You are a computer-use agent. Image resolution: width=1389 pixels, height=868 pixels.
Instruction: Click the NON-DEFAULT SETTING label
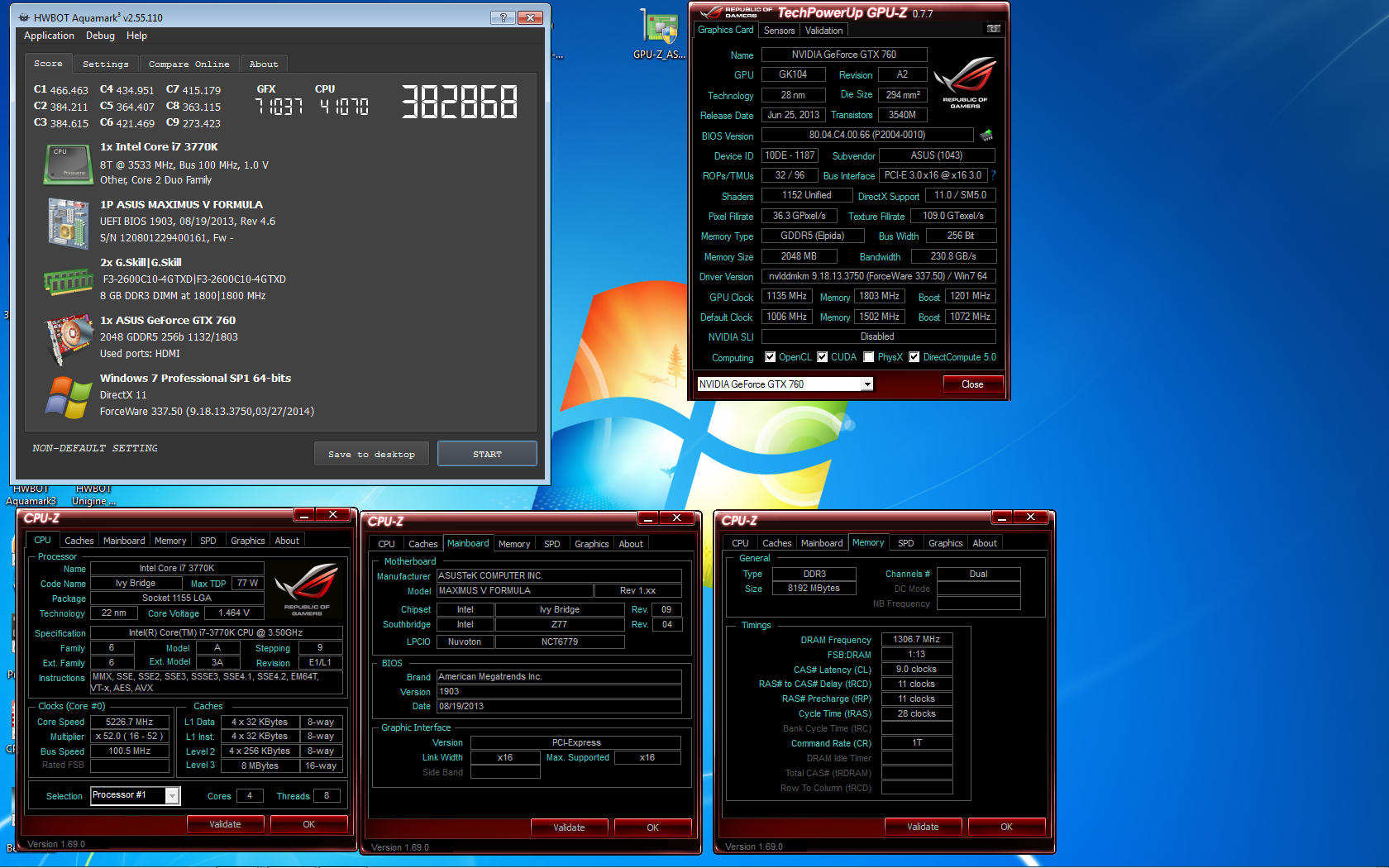[x=95, y=448]
